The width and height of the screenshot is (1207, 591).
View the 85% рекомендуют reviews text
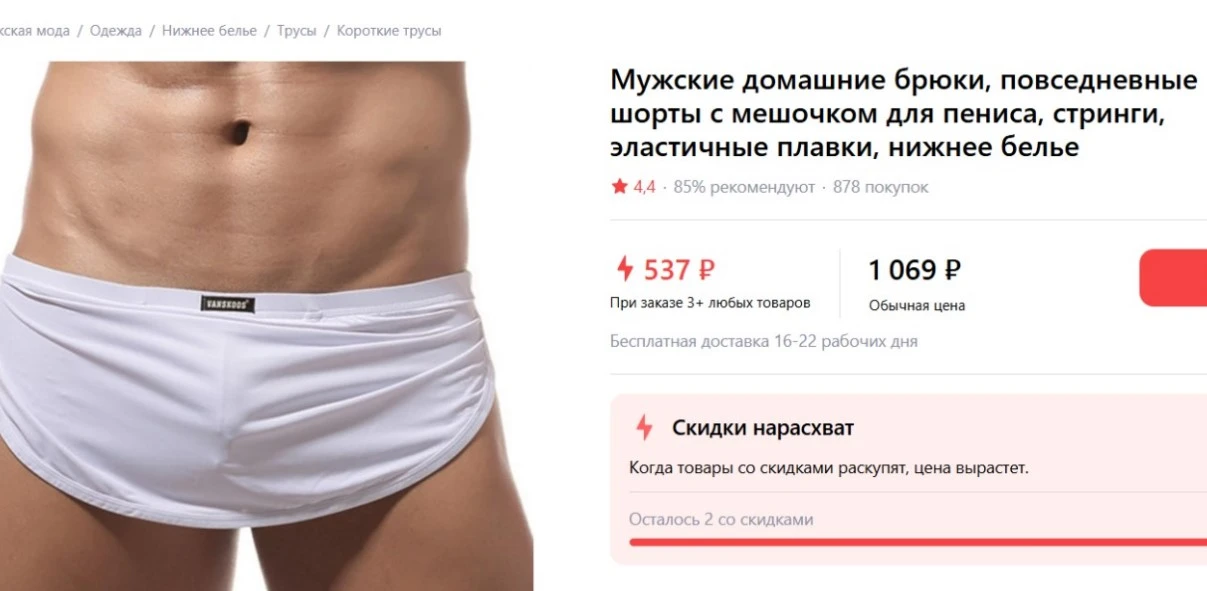744,187
